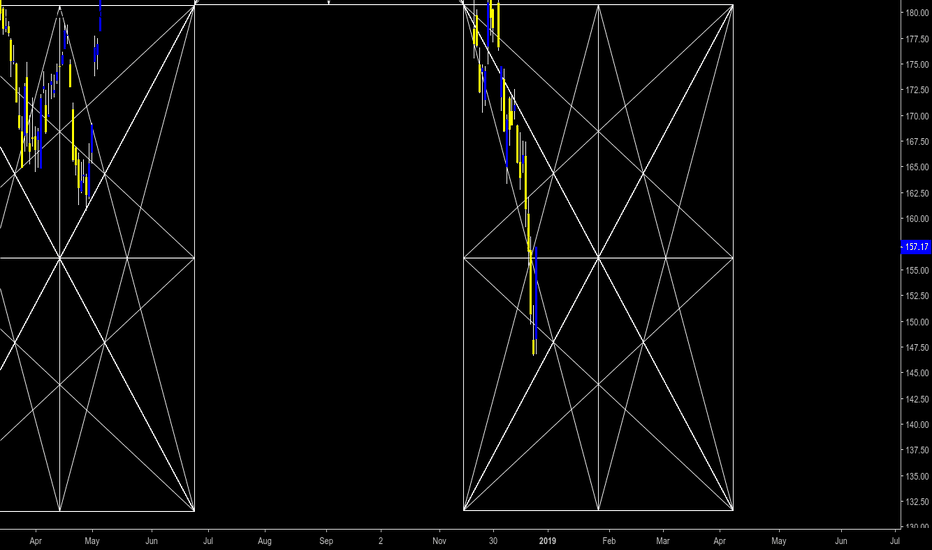This screenshot has height=550, width=932.
Task: Select the 160.00 price axis label
Action: click(x=917, y=219)
